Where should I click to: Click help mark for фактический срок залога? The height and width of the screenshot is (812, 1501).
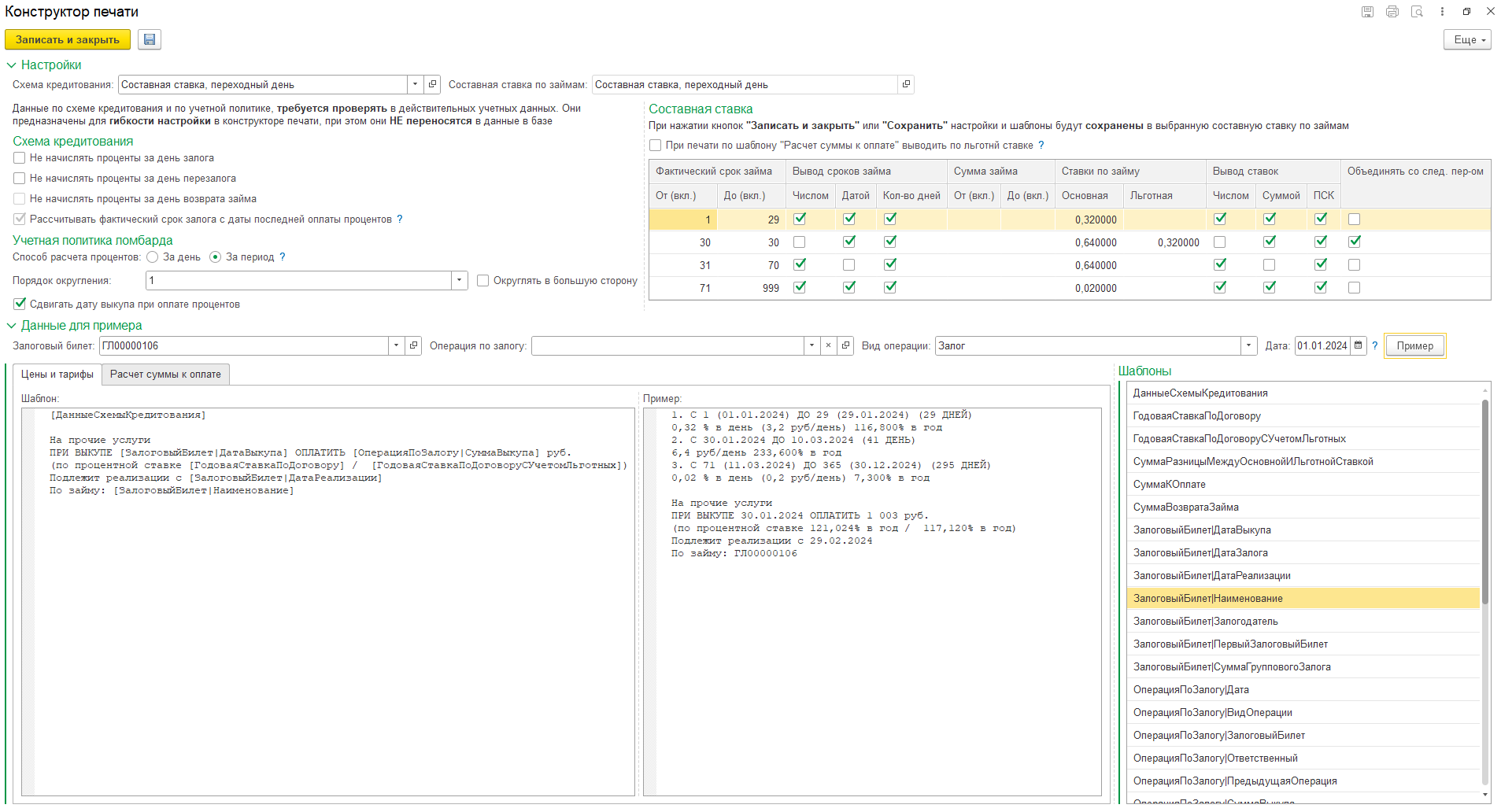400,220
